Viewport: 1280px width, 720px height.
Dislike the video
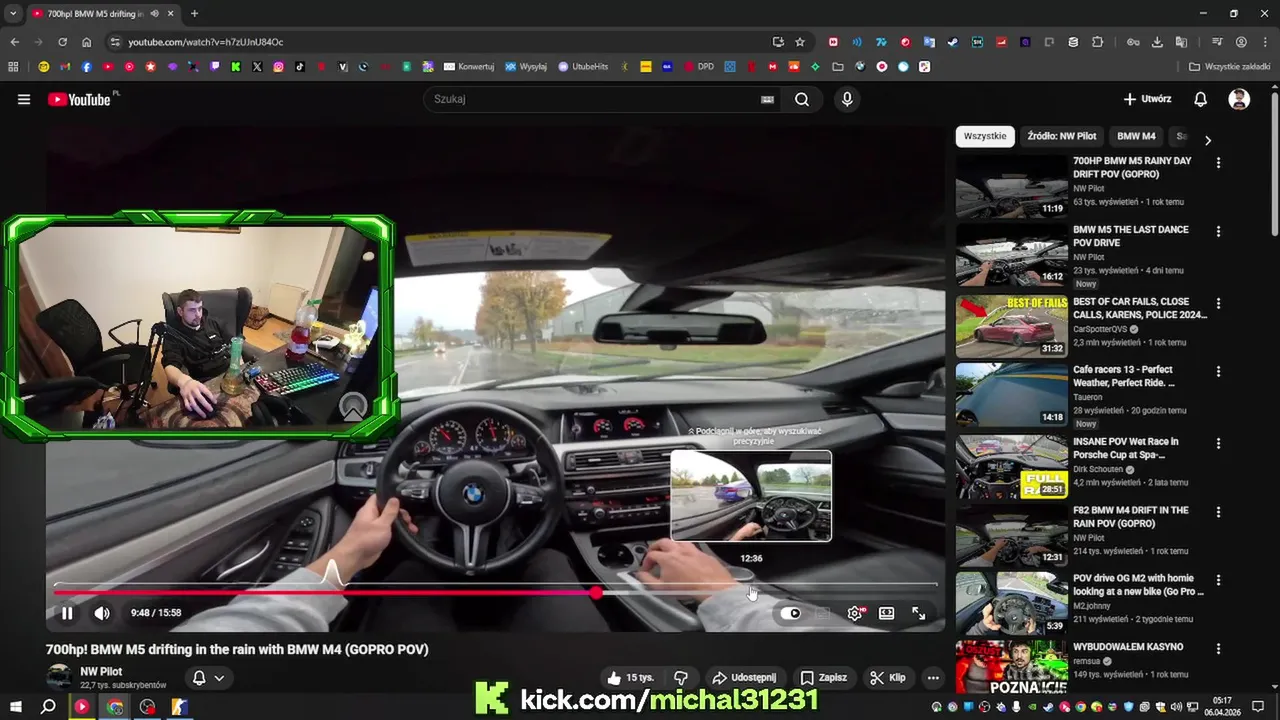coord(681,677)
